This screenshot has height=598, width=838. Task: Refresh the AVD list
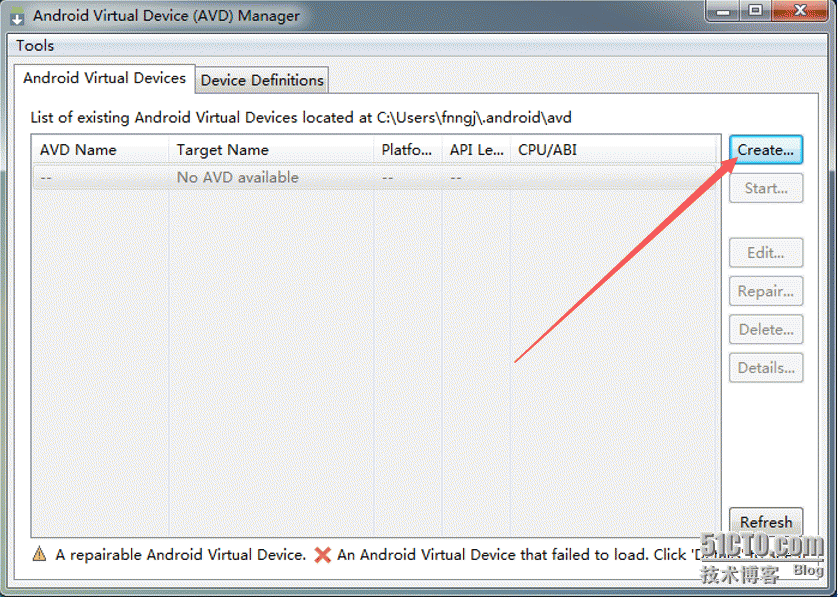pos(766,522)
